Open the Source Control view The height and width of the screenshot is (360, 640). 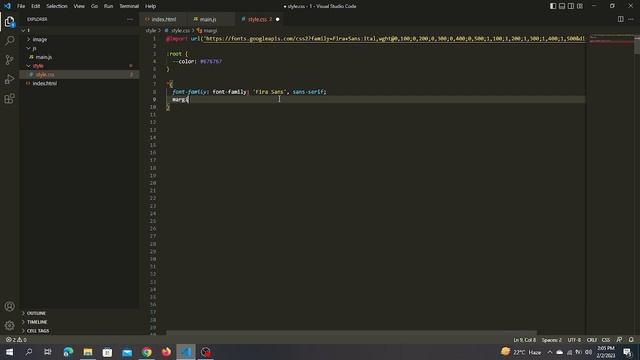click(x=9, y=60)
